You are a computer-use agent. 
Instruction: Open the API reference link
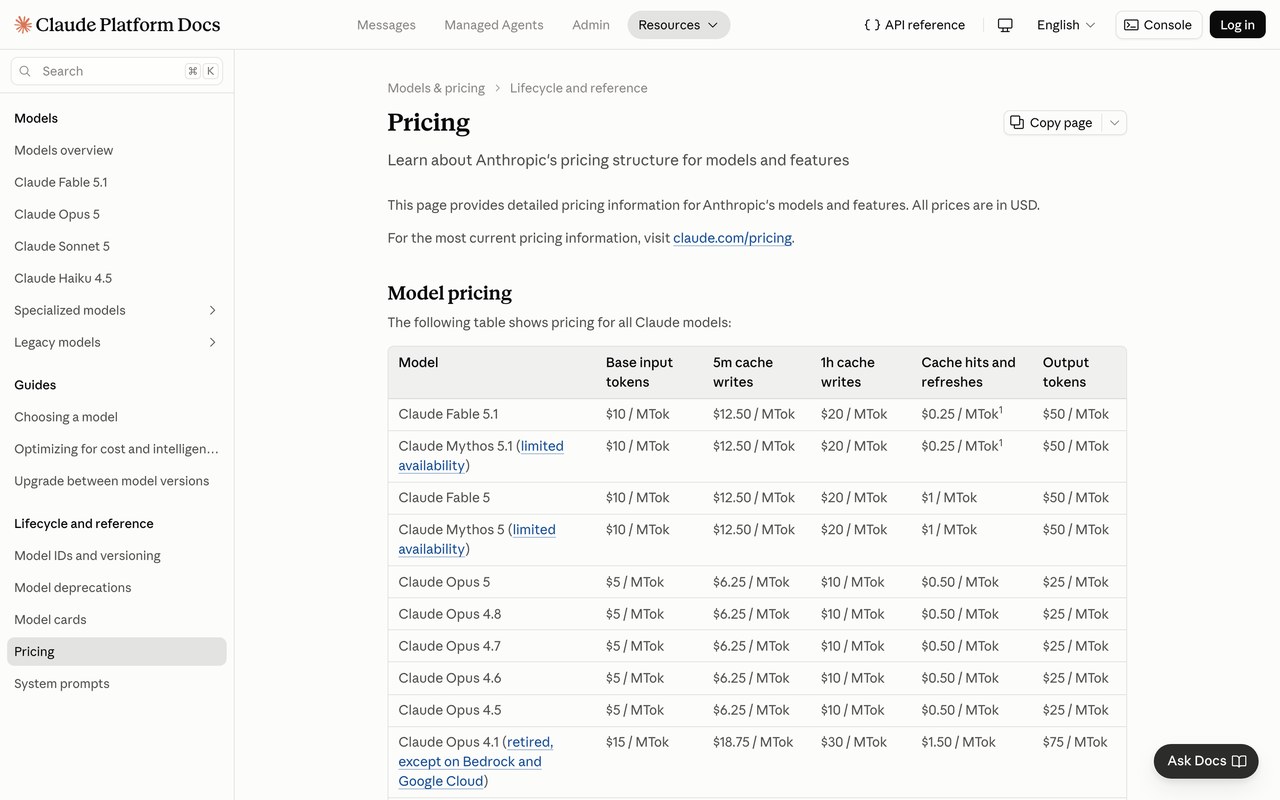[x=915, y=25]
